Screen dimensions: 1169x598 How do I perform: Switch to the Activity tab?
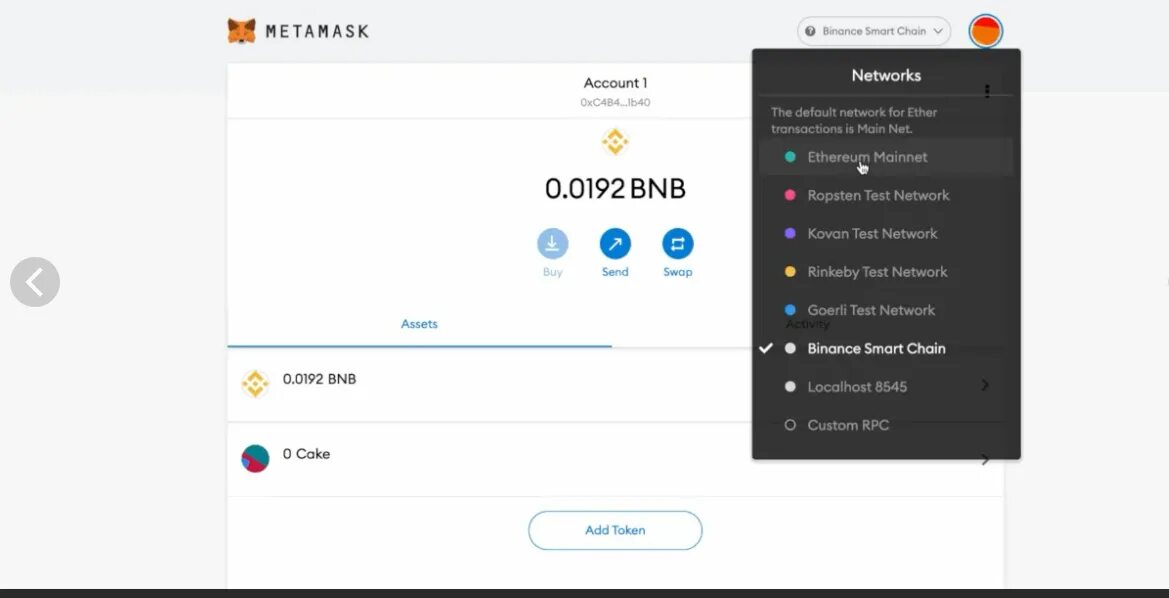click(807, 324)
